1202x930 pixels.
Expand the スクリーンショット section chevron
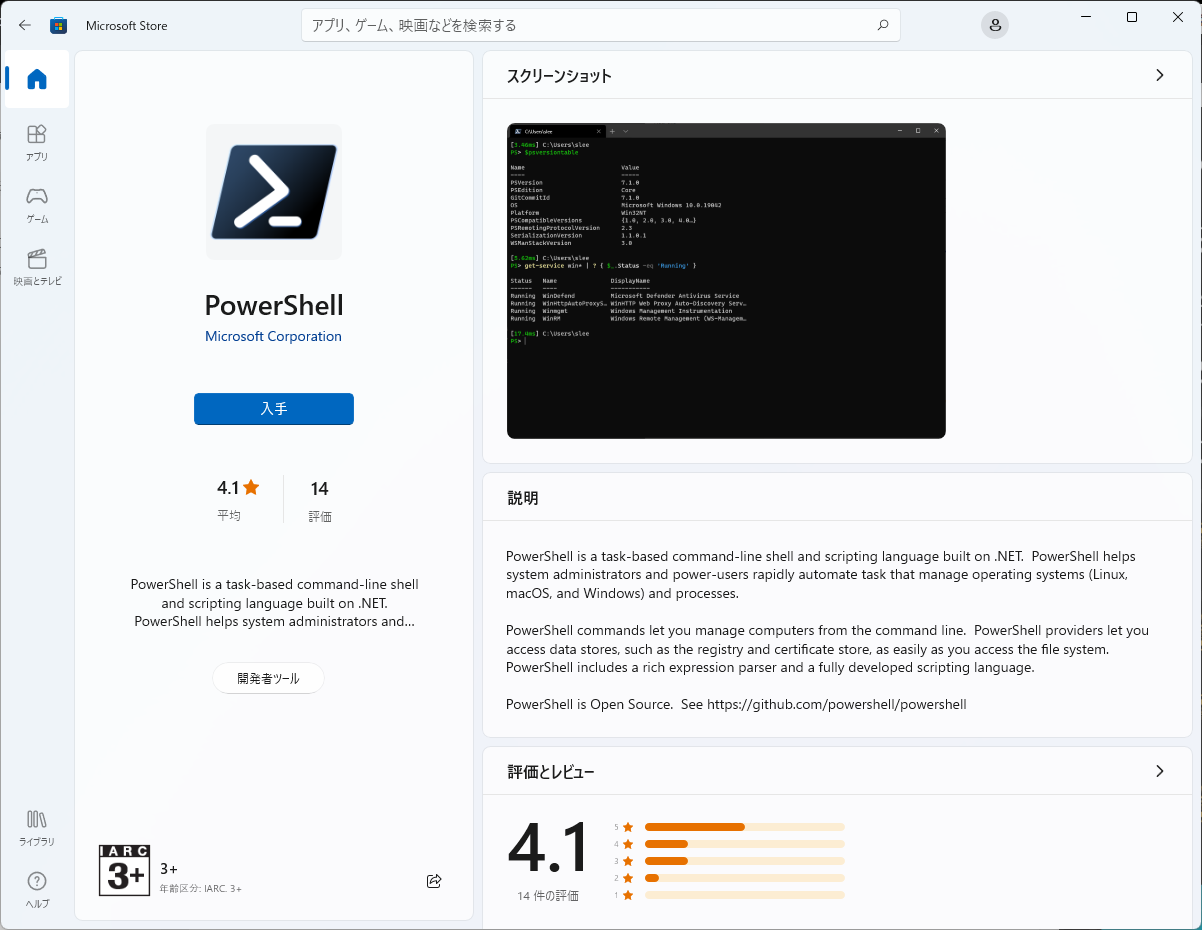point(1160,75)
